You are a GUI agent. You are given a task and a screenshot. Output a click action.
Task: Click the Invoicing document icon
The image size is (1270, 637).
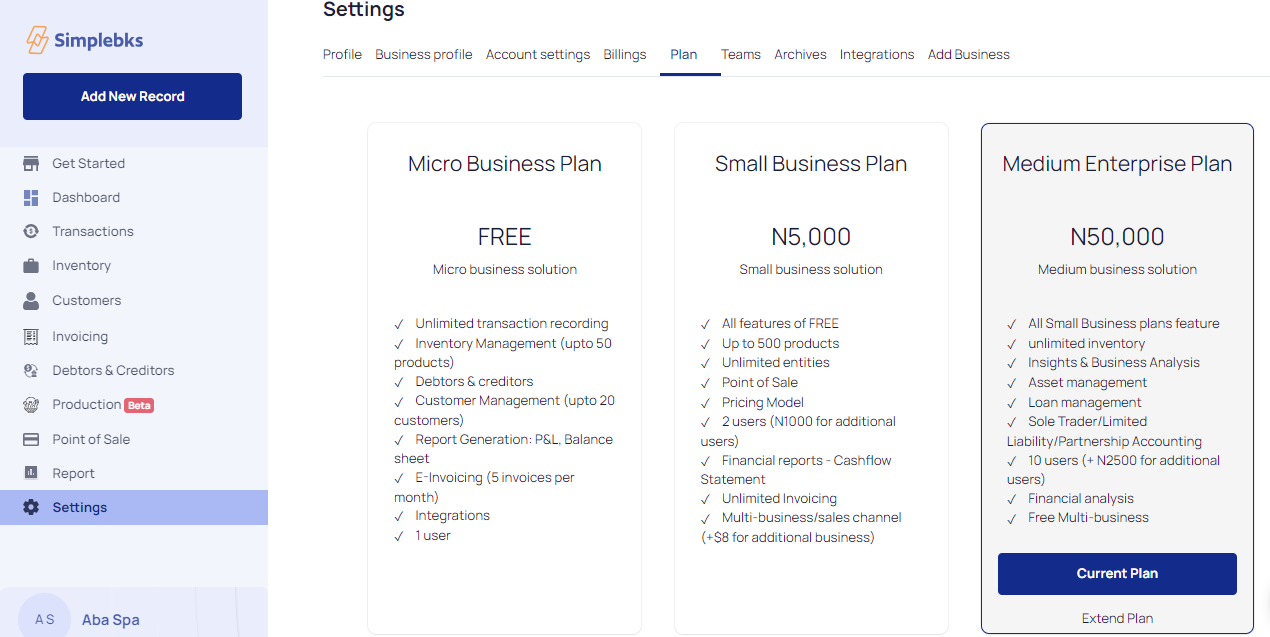[31, 337]
